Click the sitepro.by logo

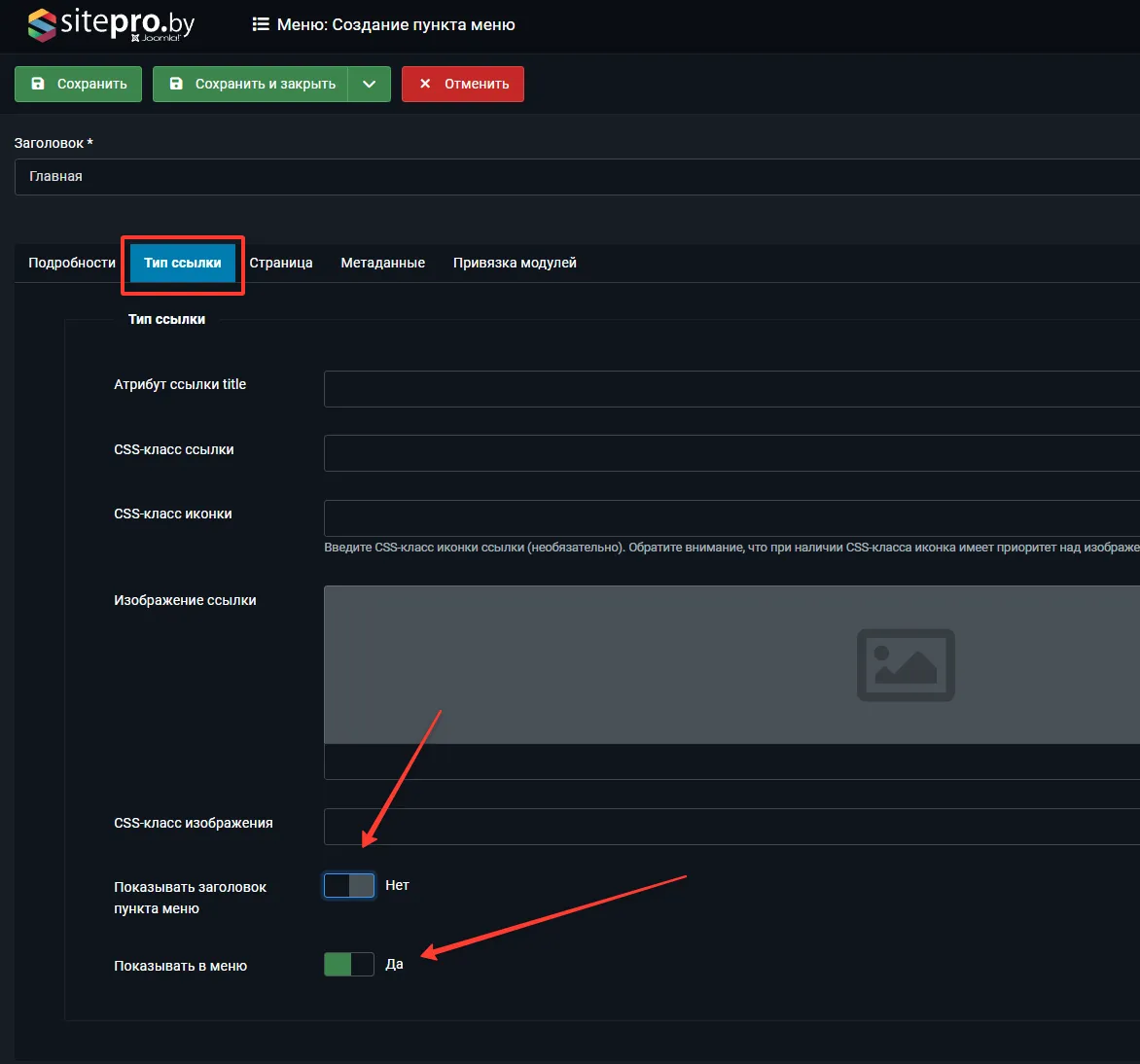111,24
